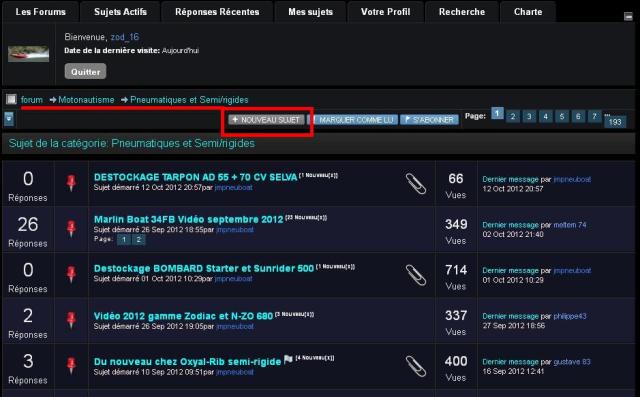Click the forum index icon before breadcrumb
Viewport: 640px width, 397px height.
(11, 99)
